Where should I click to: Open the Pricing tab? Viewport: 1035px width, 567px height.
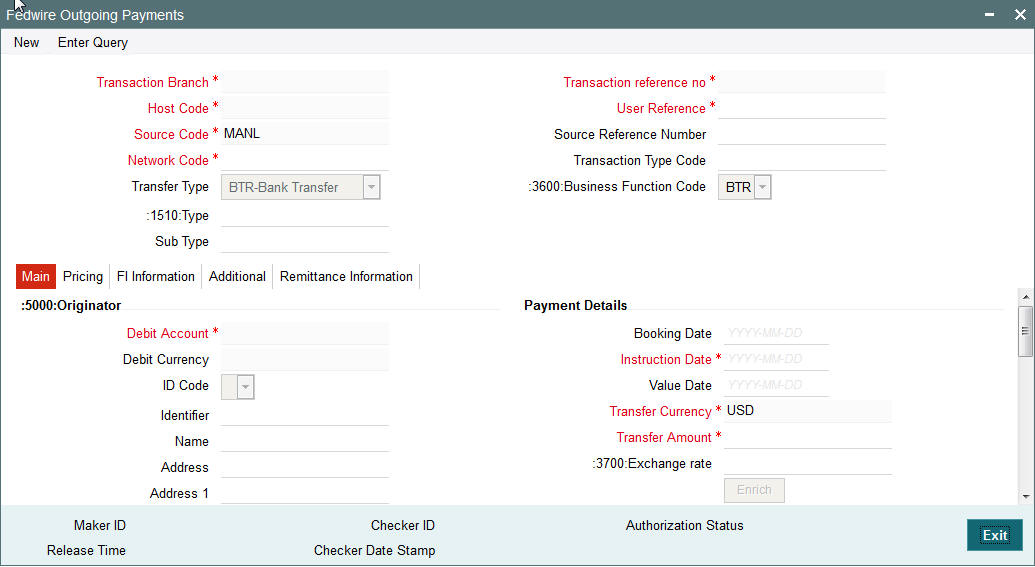tap(83, 277)
